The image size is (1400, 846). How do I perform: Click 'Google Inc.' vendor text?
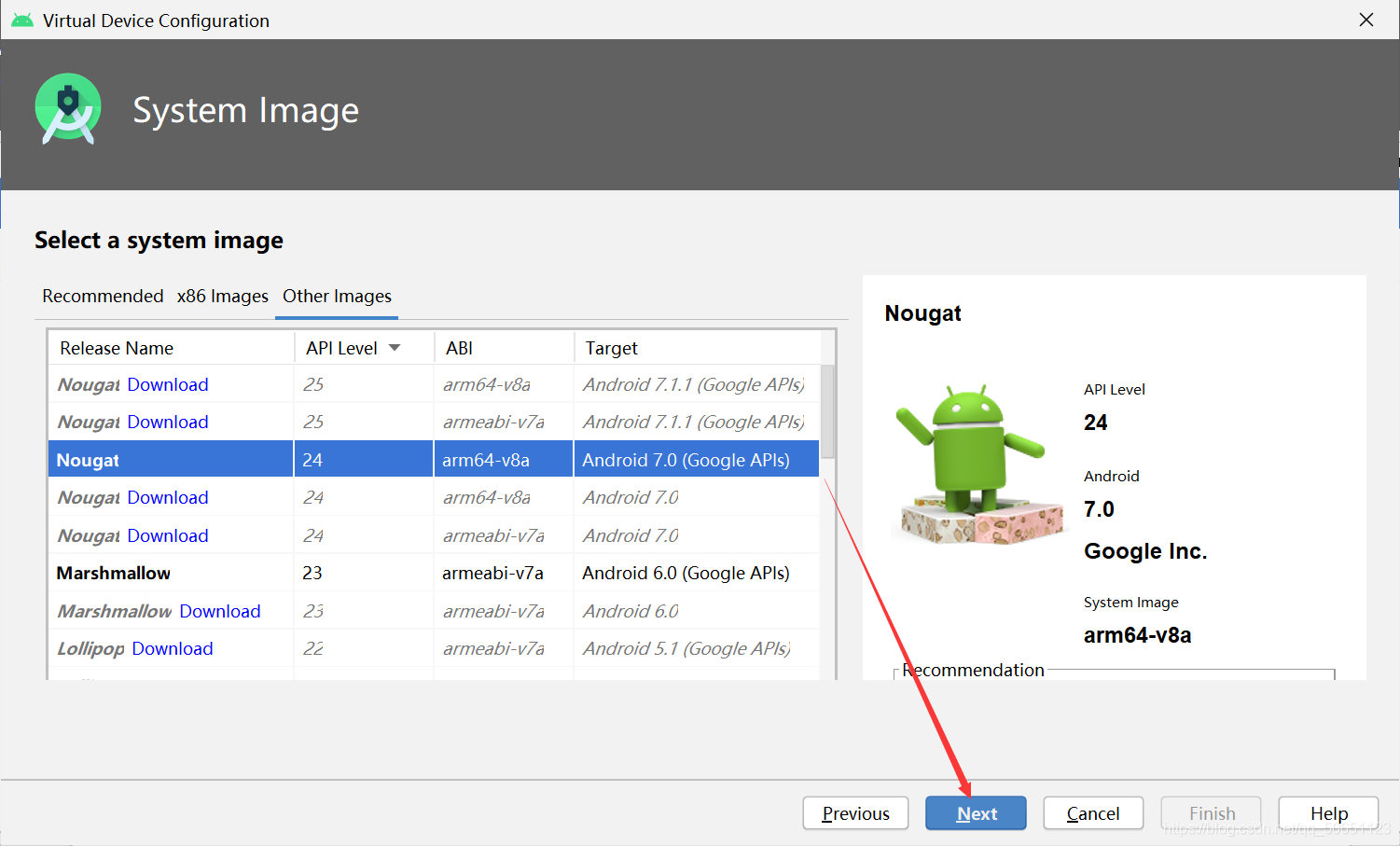[1145, 551]
